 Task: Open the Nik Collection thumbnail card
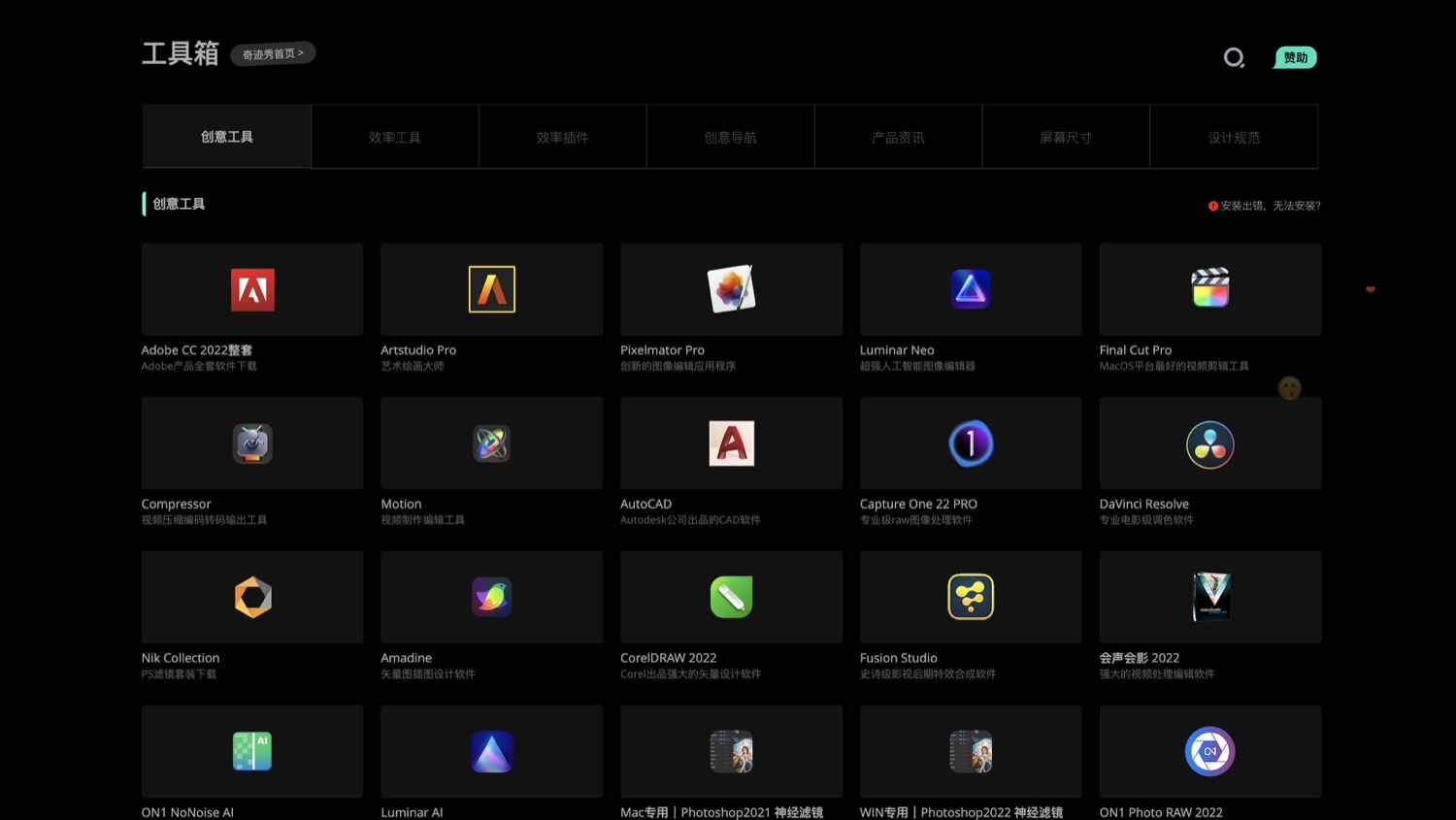tap(252, 597)
